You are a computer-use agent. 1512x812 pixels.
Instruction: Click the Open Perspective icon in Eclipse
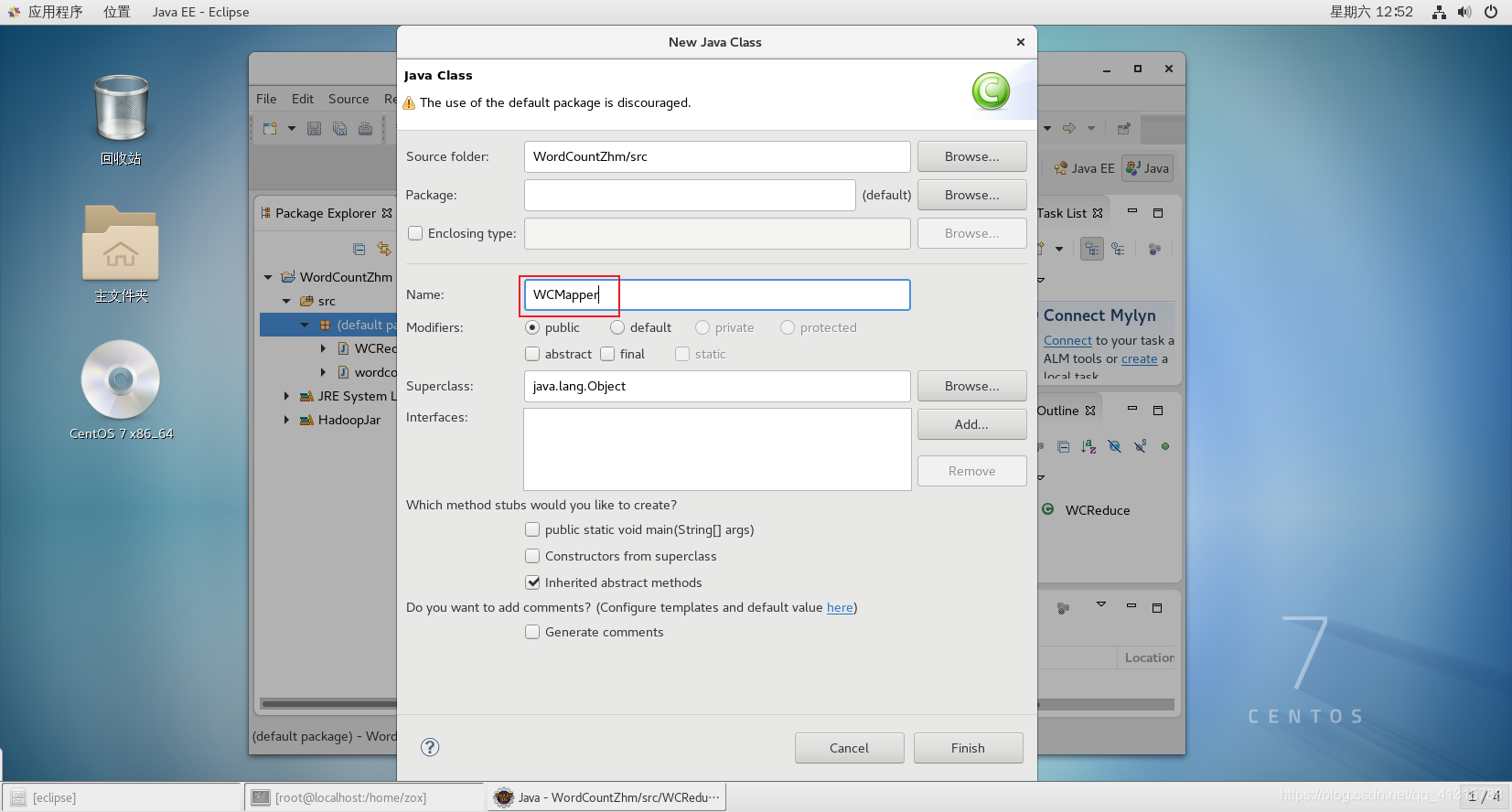[x=1124, y=128]
